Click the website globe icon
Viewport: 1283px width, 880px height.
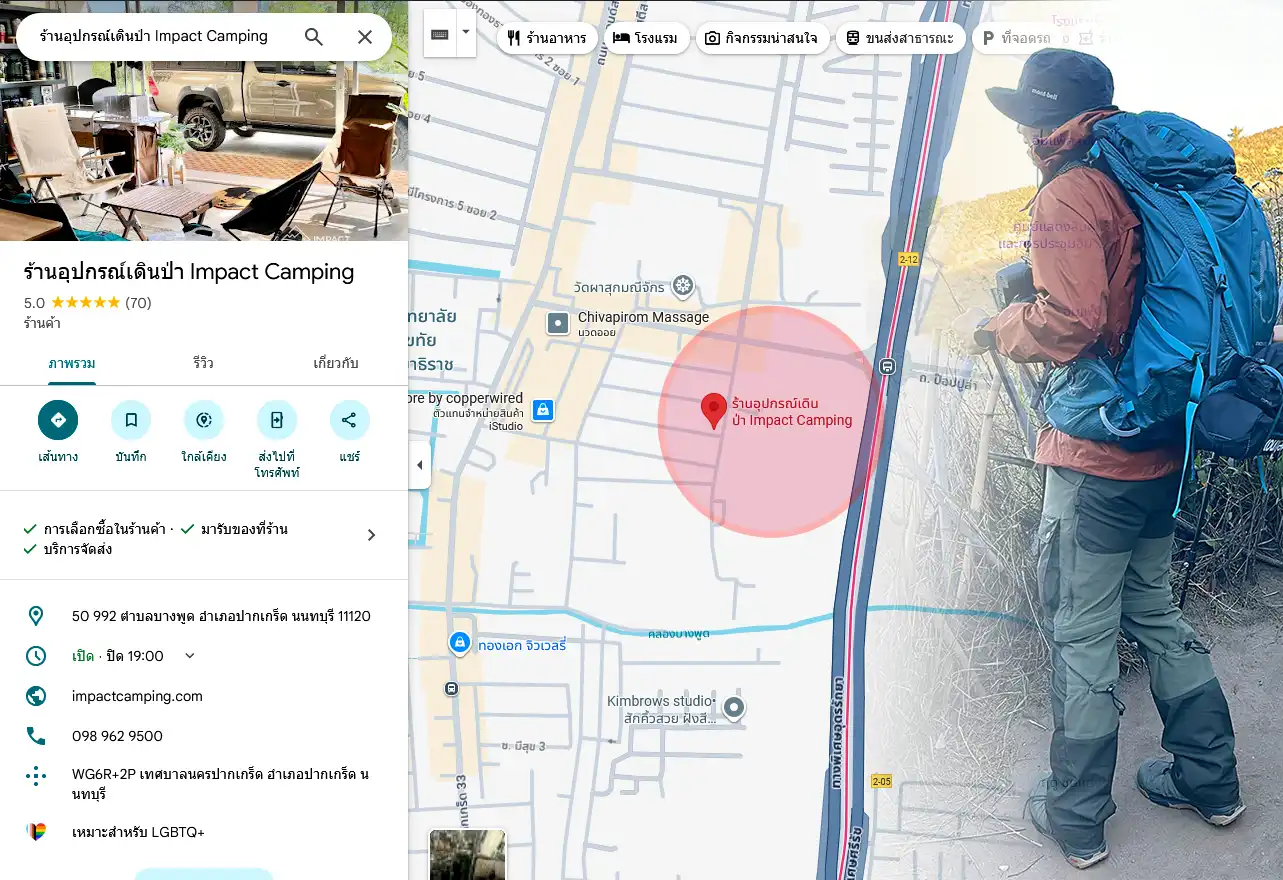coord(36,696)
